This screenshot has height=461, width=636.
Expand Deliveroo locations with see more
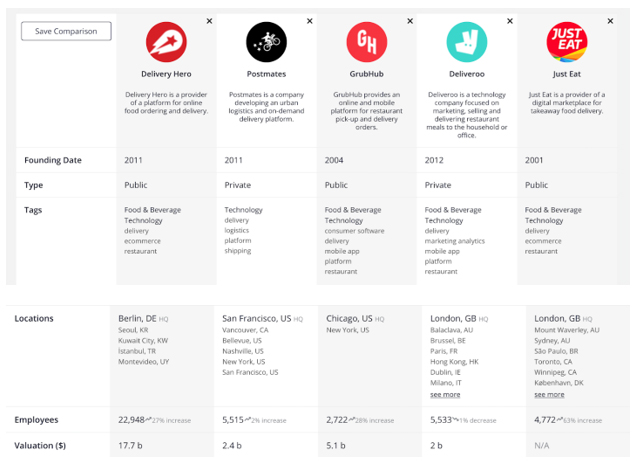445,395
